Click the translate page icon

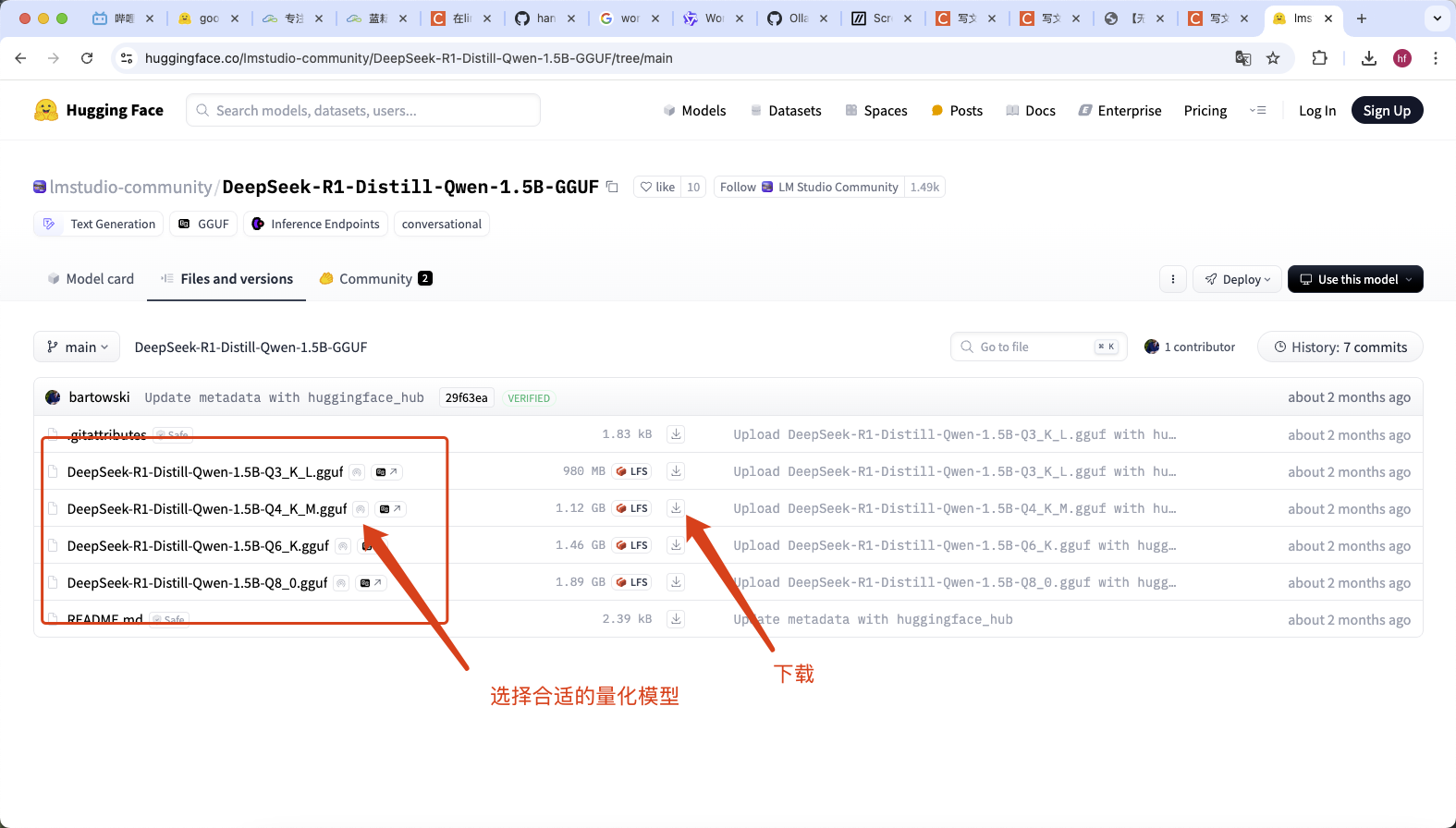point(1243,58)
